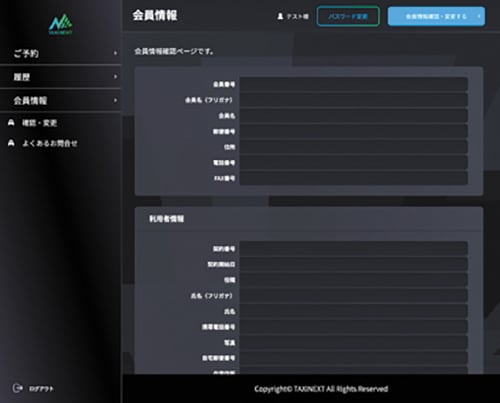500x403 pixels.
Task: Collapse the 会員情報 sidebar chevron
Action: coord(115,100)
